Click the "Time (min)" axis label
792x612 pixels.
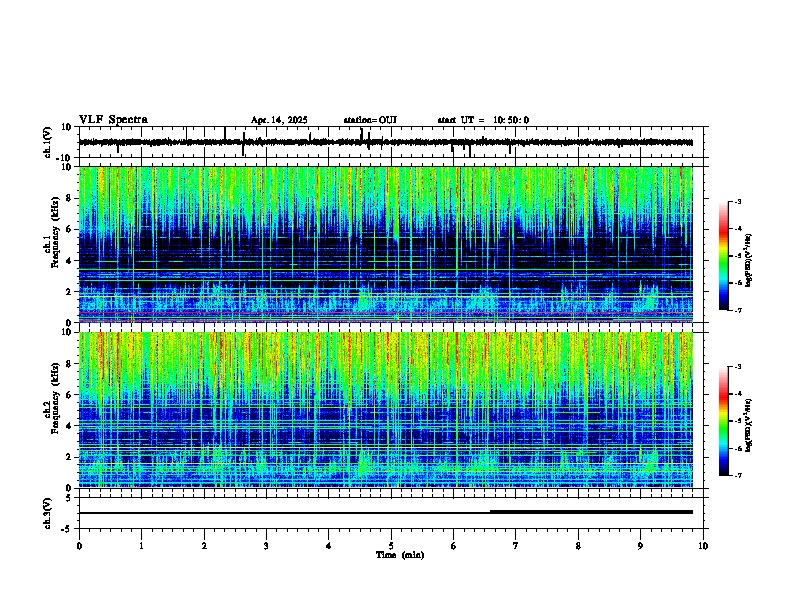(400, 555)
